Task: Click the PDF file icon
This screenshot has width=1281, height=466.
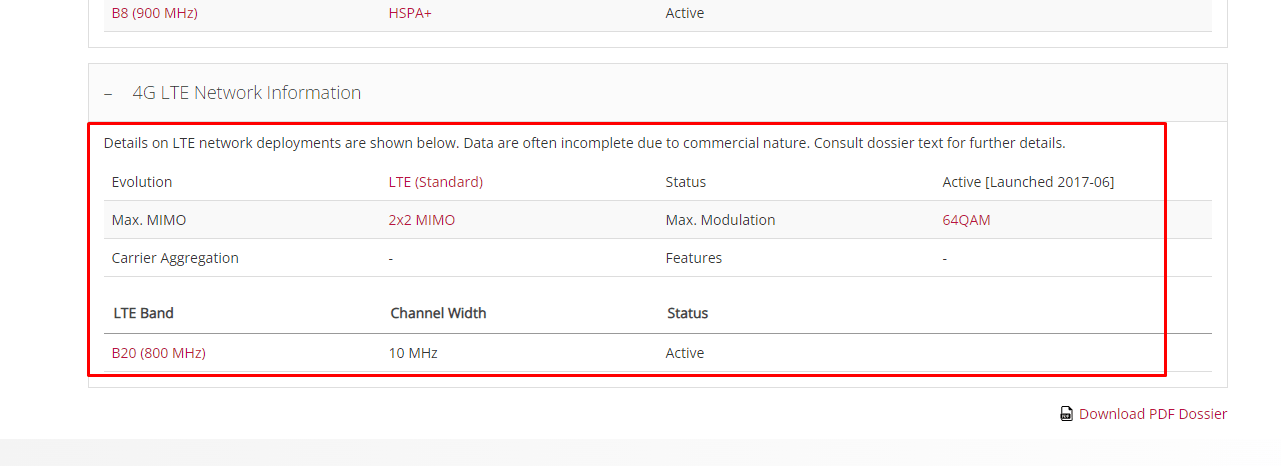Action: tap(1066, 414)
